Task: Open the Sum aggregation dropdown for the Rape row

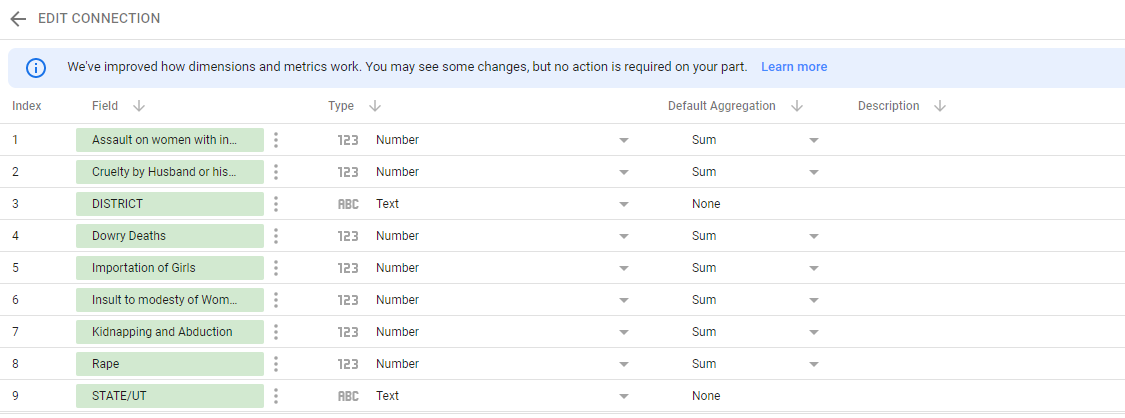Action: coord(814,364)
